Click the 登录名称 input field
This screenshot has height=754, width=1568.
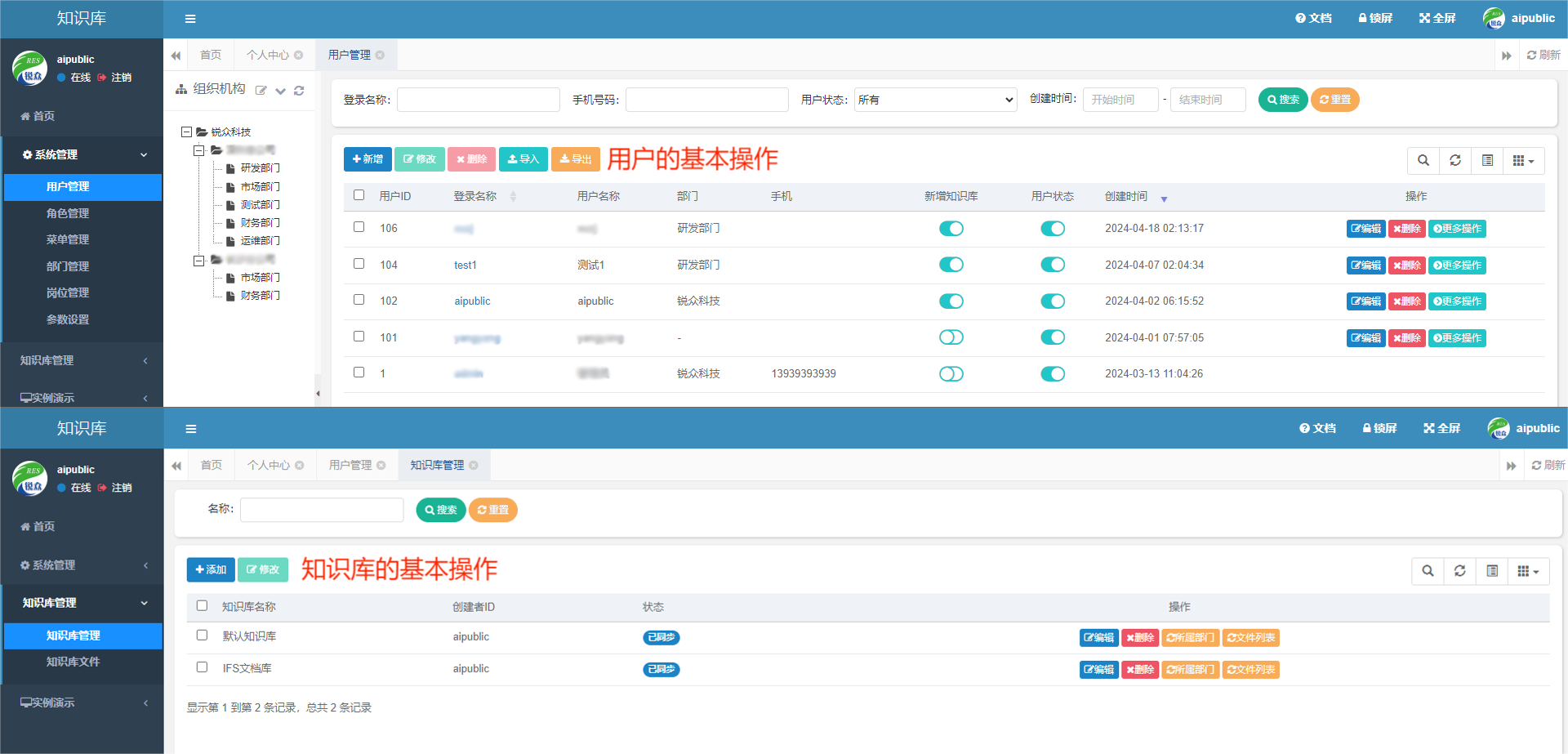point(479,100)
